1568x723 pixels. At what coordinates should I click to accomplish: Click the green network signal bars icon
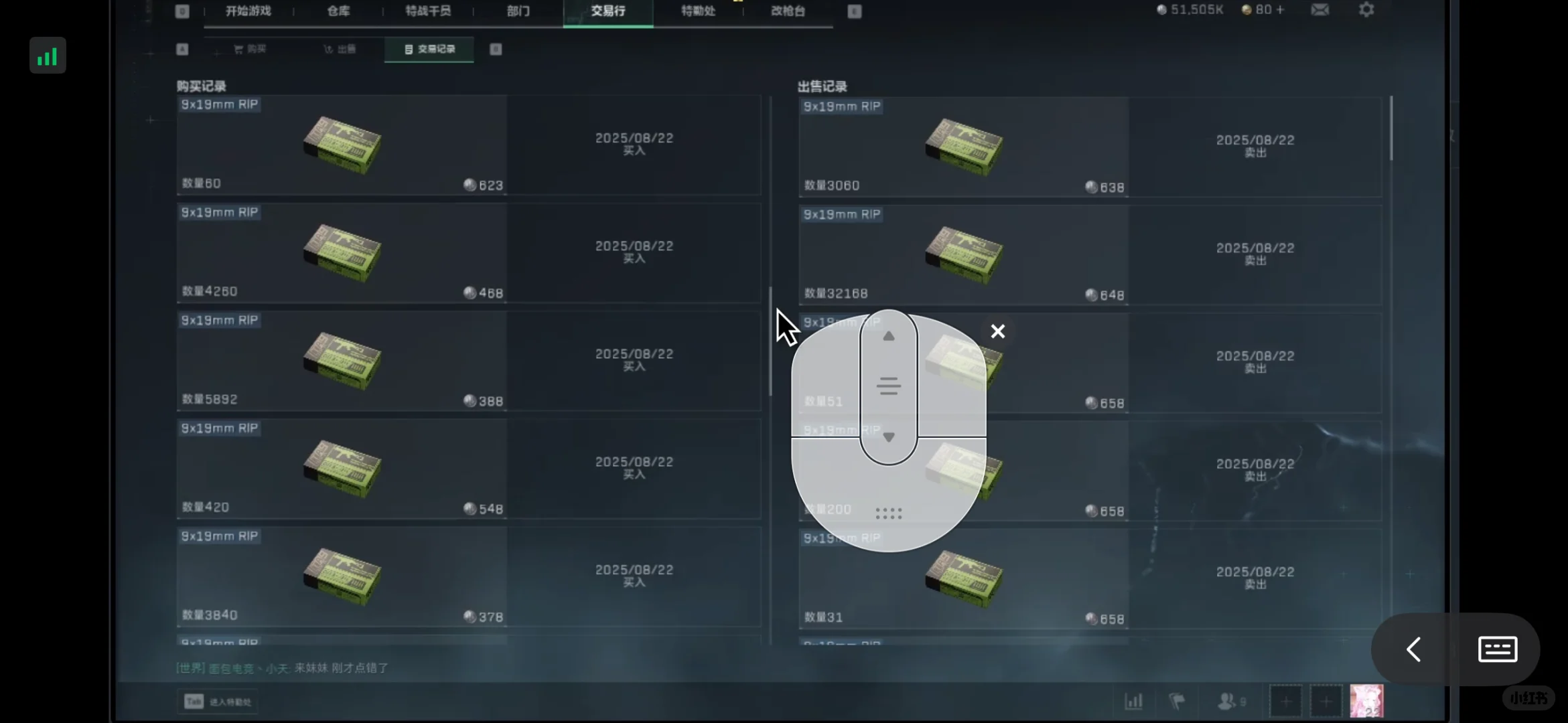click(x=48, y=56)
